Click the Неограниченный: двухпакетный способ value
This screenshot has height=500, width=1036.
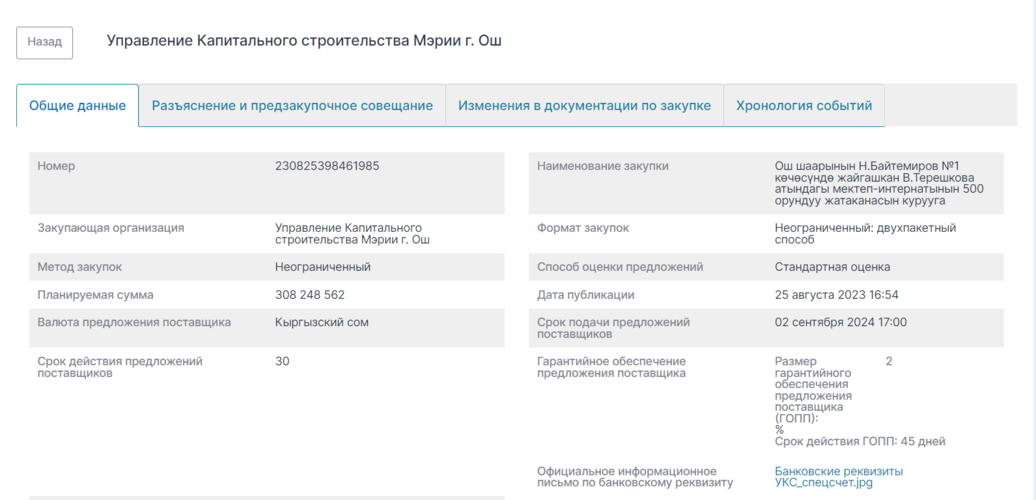865,234
